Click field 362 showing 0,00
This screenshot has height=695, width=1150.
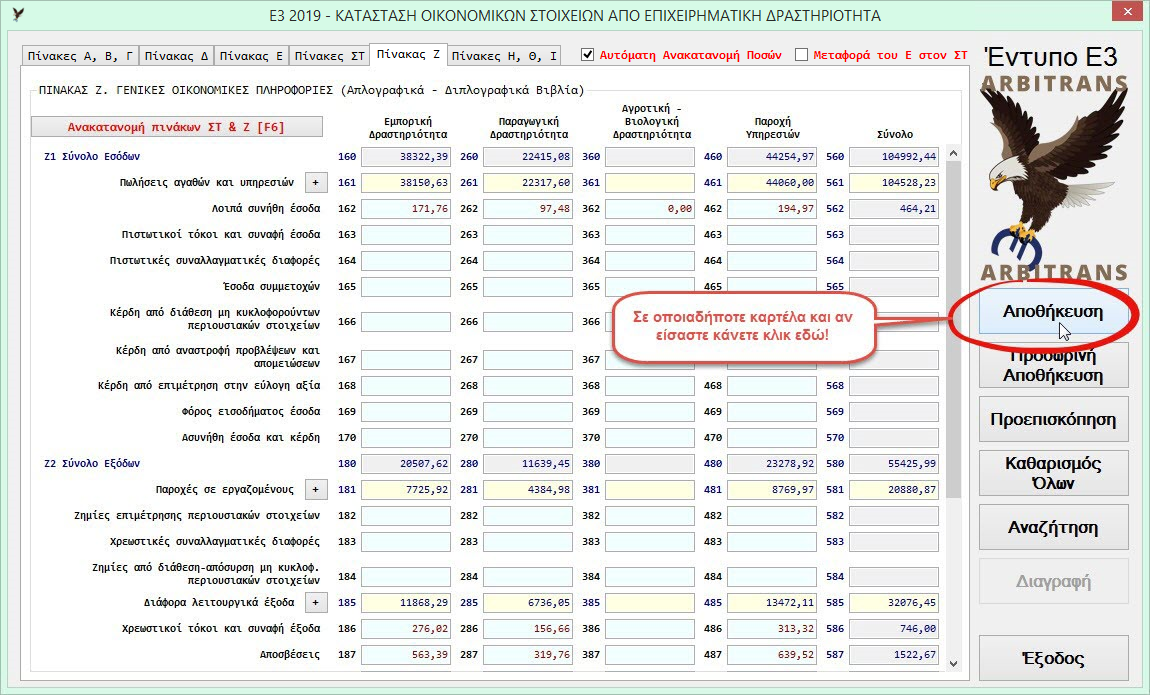point(650,209)
